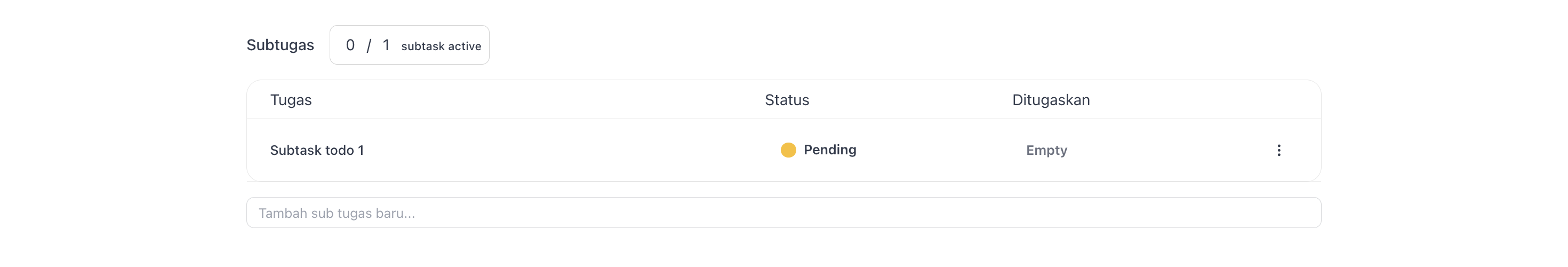Select the table header row
Screen dimensions: 1568x267
(x=783, y=100)
